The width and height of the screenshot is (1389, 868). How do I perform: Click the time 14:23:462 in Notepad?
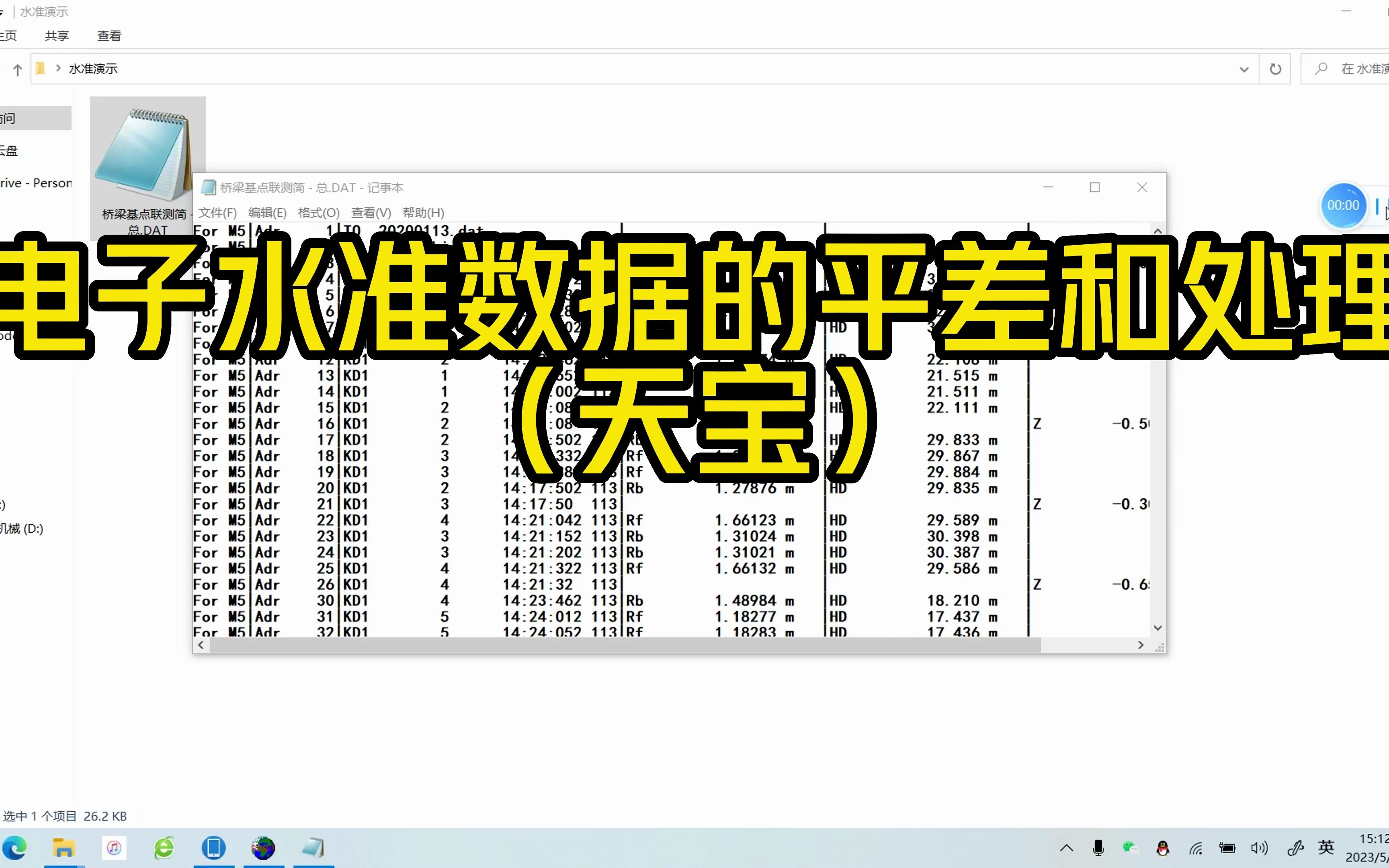coord(542,600)
